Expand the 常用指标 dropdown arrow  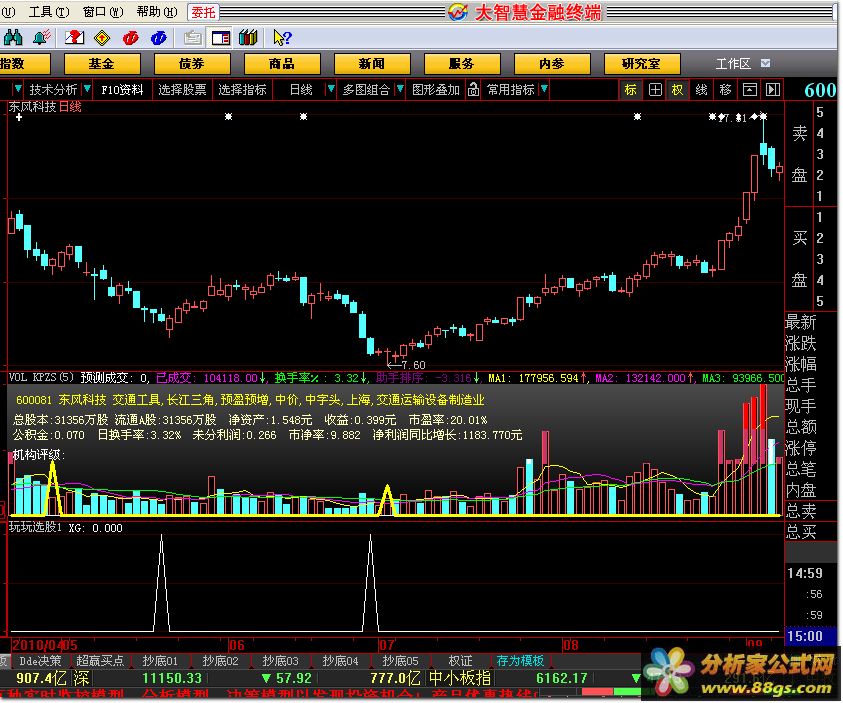(x=544, y=89)
